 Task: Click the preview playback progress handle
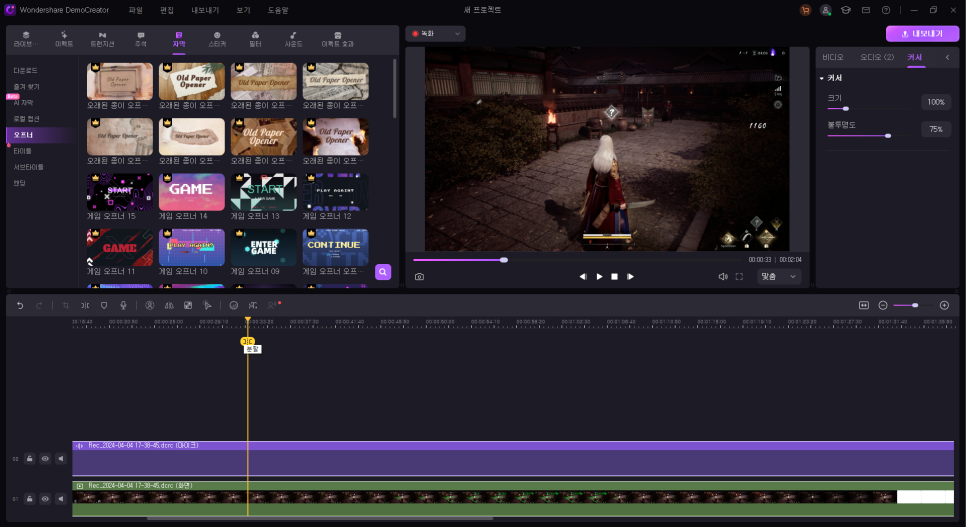click(x=504, y=260)
